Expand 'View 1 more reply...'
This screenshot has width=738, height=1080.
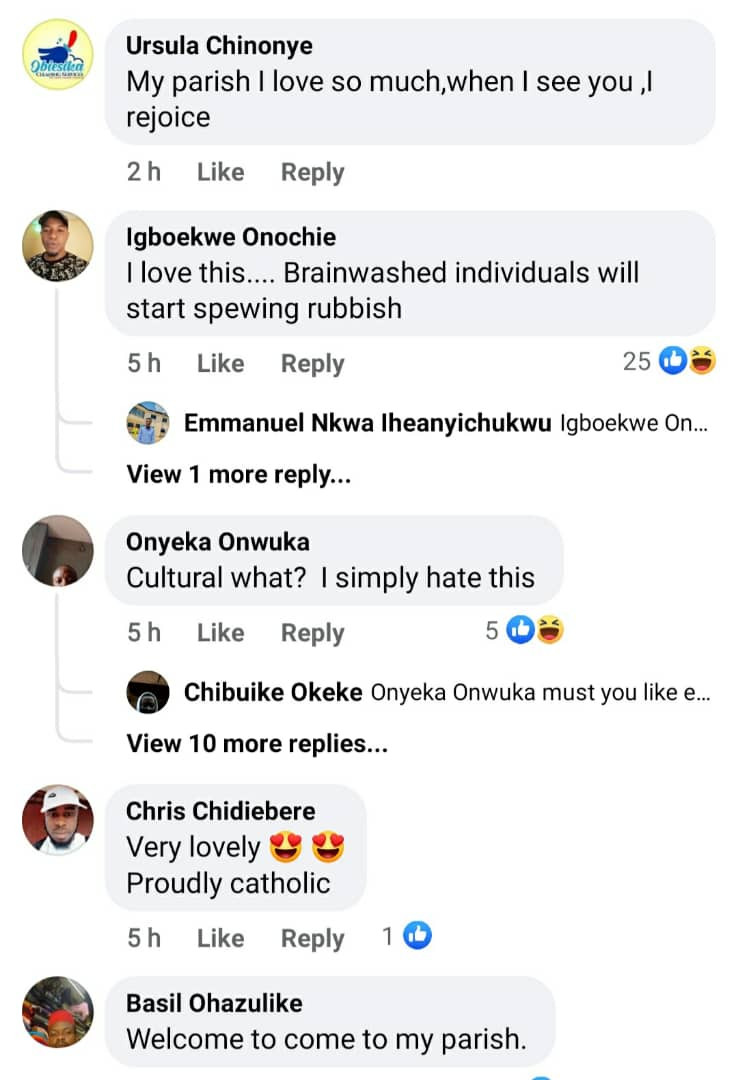click(238, 475)
